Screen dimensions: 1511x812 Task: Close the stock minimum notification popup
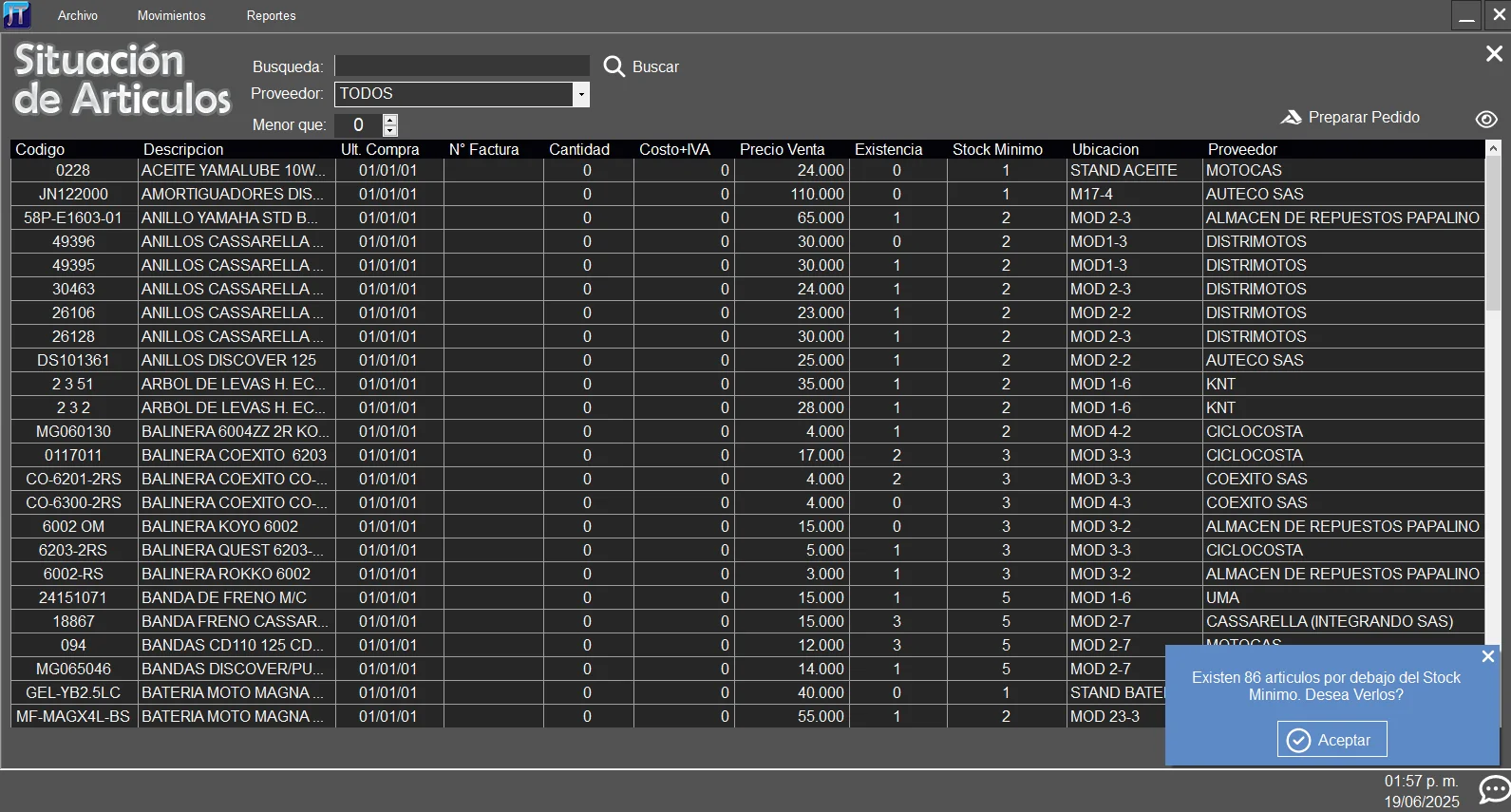[x=1487, y=656]
